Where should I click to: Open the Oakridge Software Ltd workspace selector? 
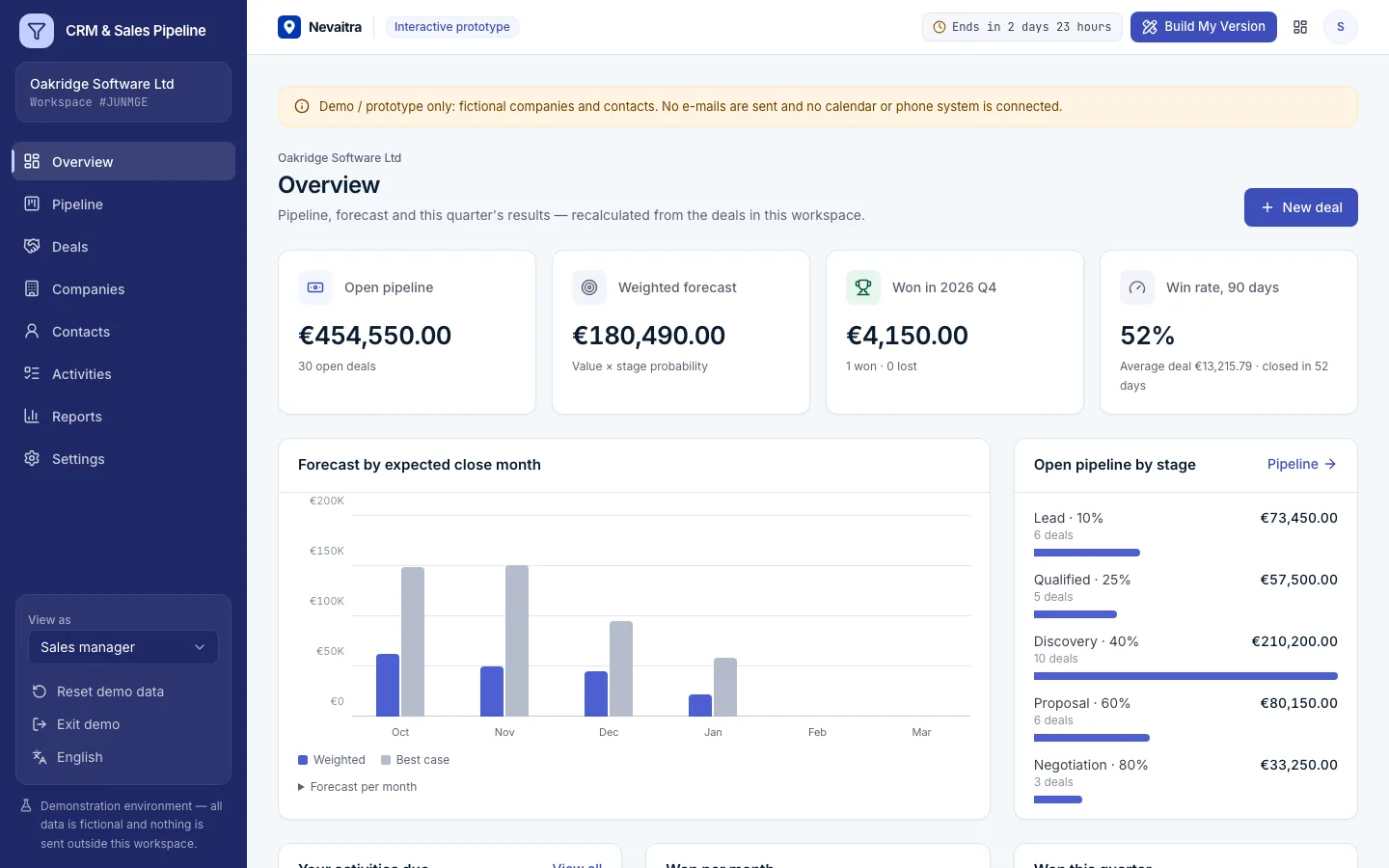point(123,92)
